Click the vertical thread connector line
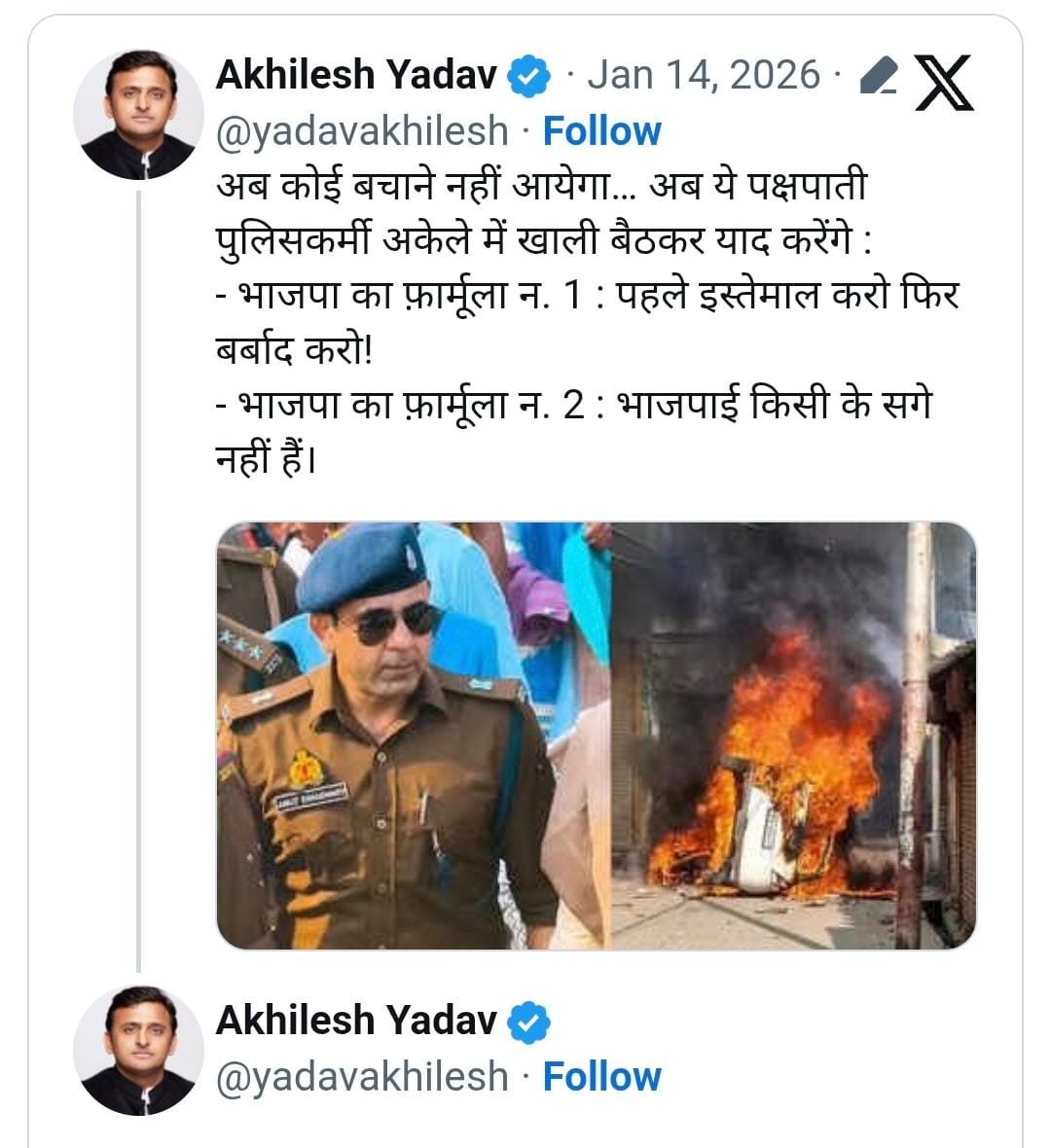Screen dimensions: 1051x1148 (139, 582)
